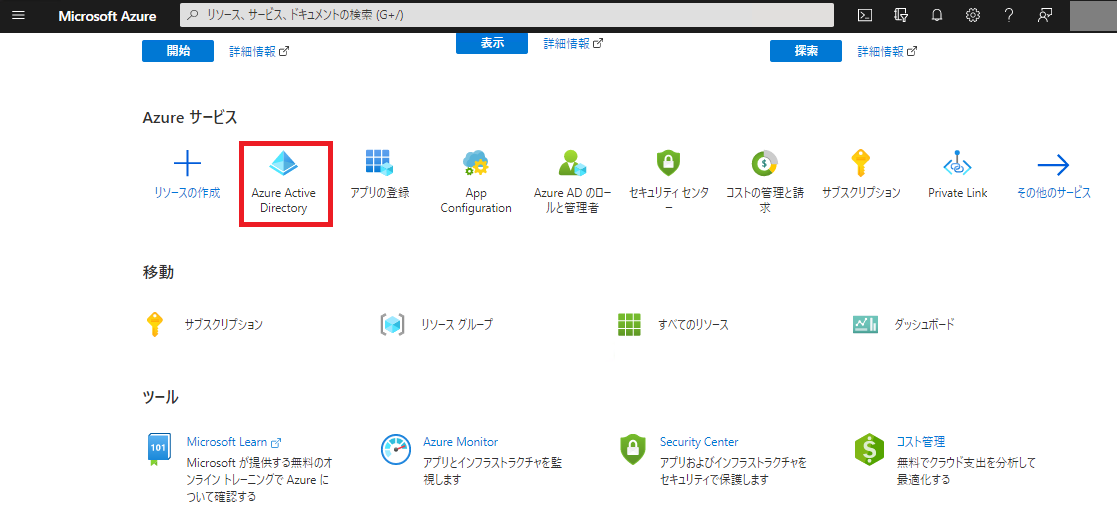Open the account avatar in top-right corner

click(1093, 16)
